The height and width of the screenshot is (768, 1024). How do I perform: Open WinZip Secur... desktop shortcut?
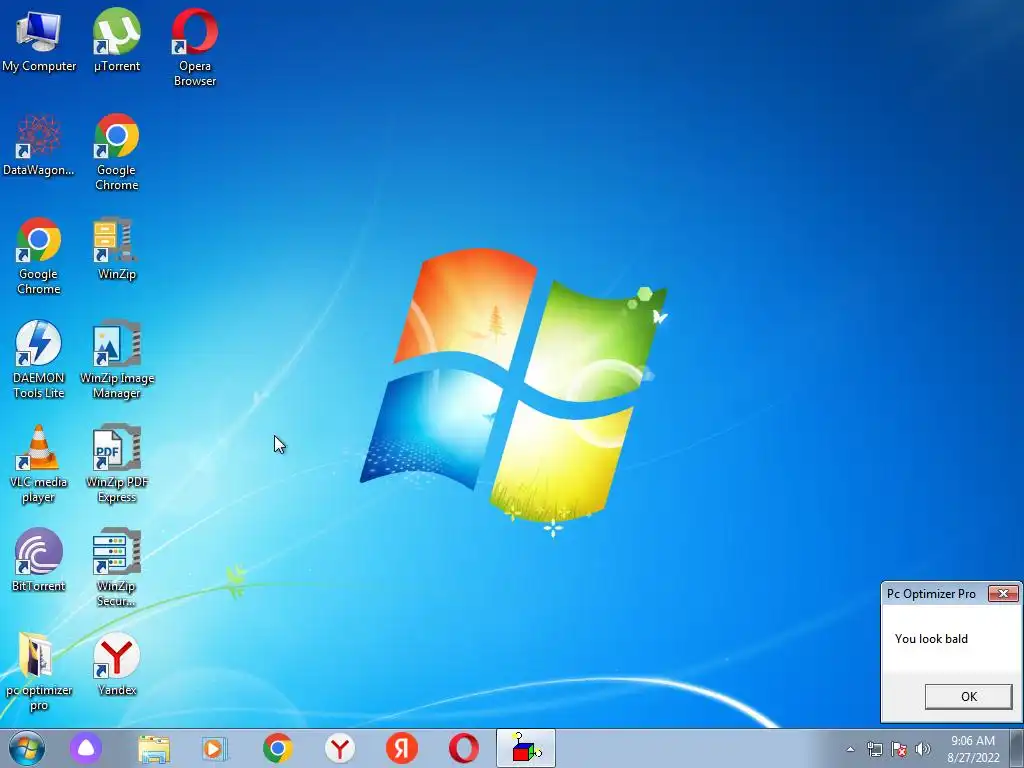[116, 568]
